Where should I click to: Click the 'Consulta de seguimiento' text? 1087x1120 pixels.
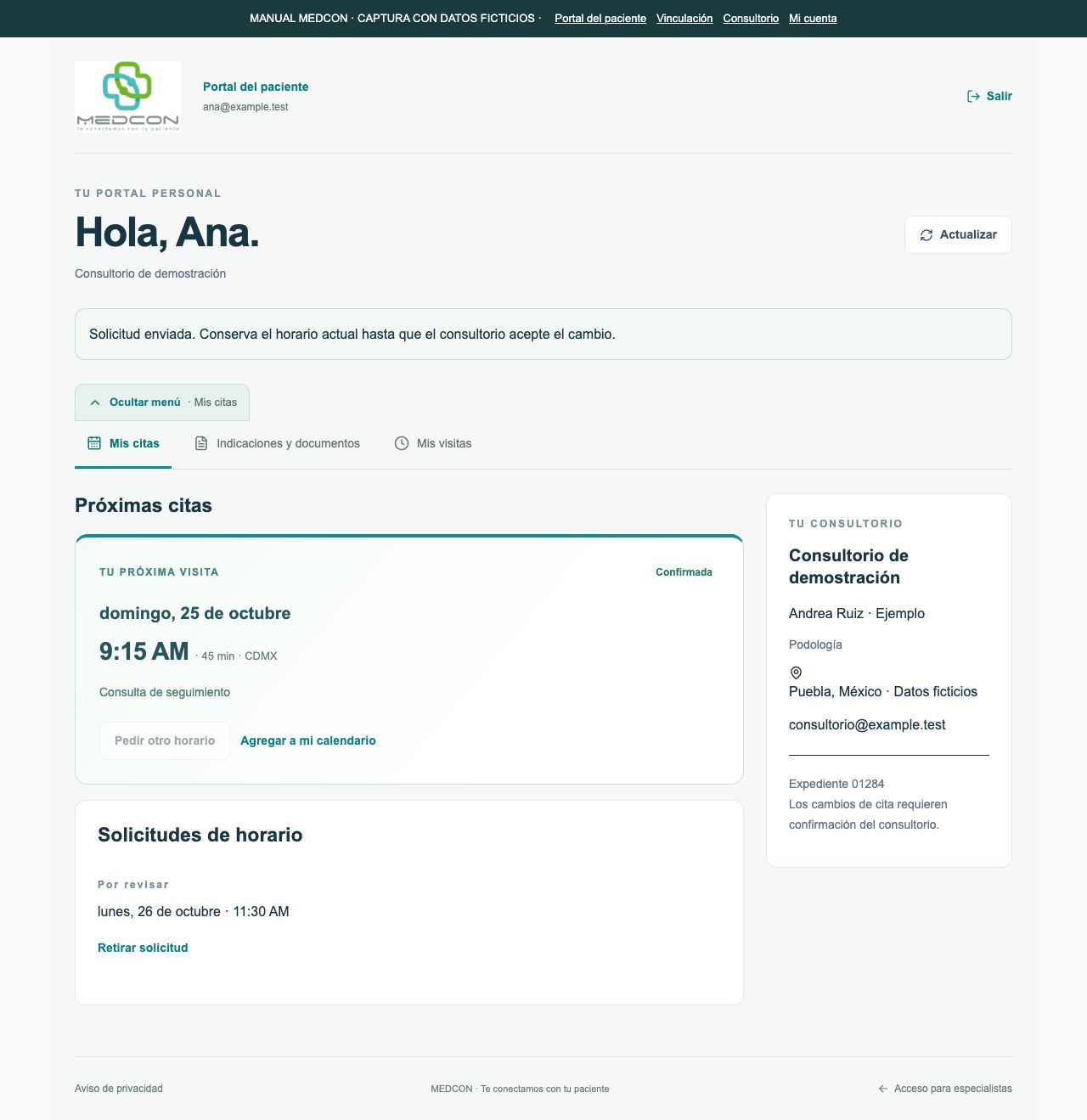pos(165,692)
